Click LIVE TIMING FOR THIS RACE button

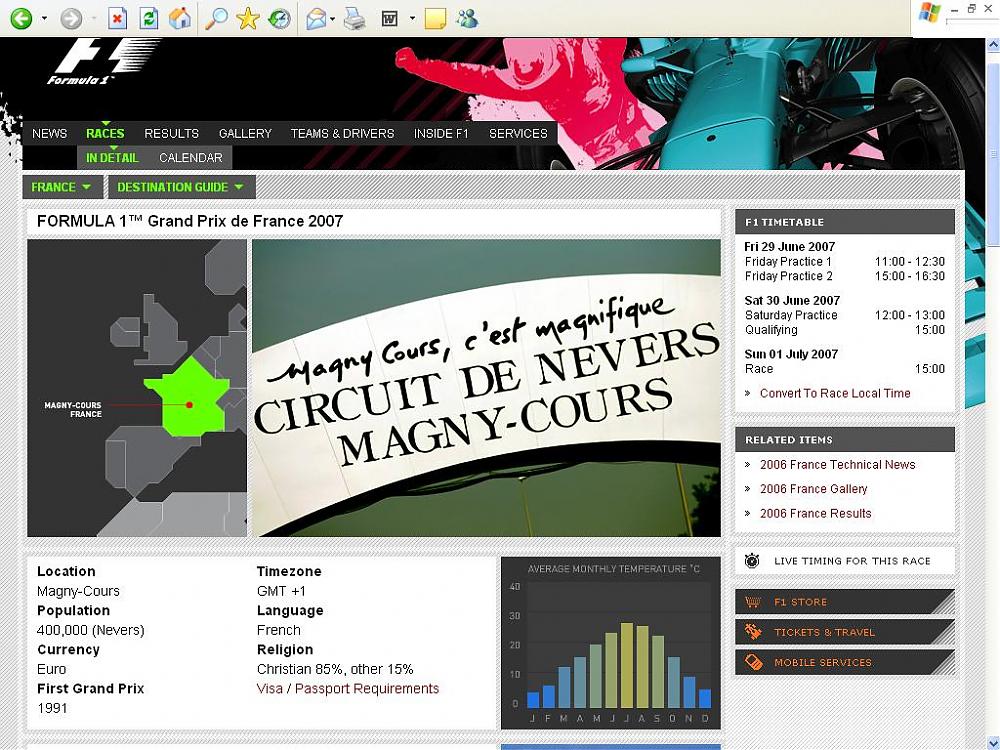pos(845,561)
